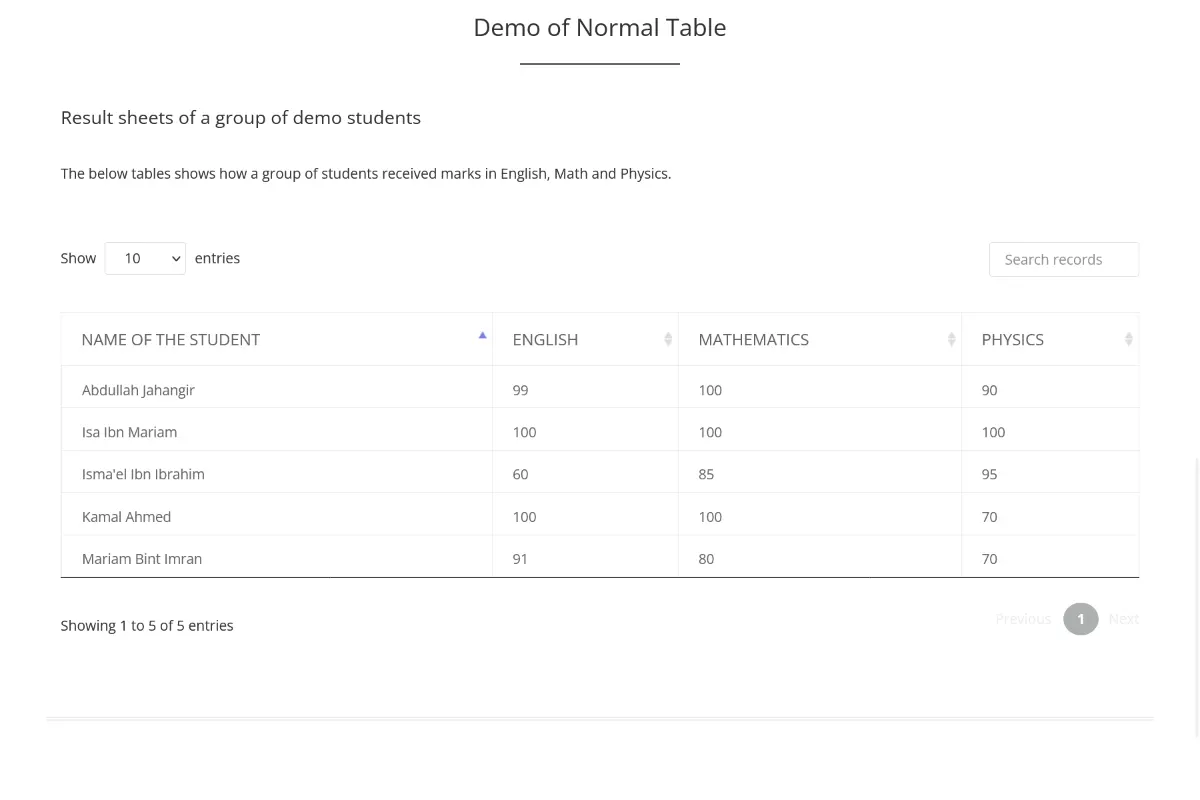The width and height of the screenshot is (1200, 800).
Task: Click sort arrow icon in Name column
Action: [482, 335]
